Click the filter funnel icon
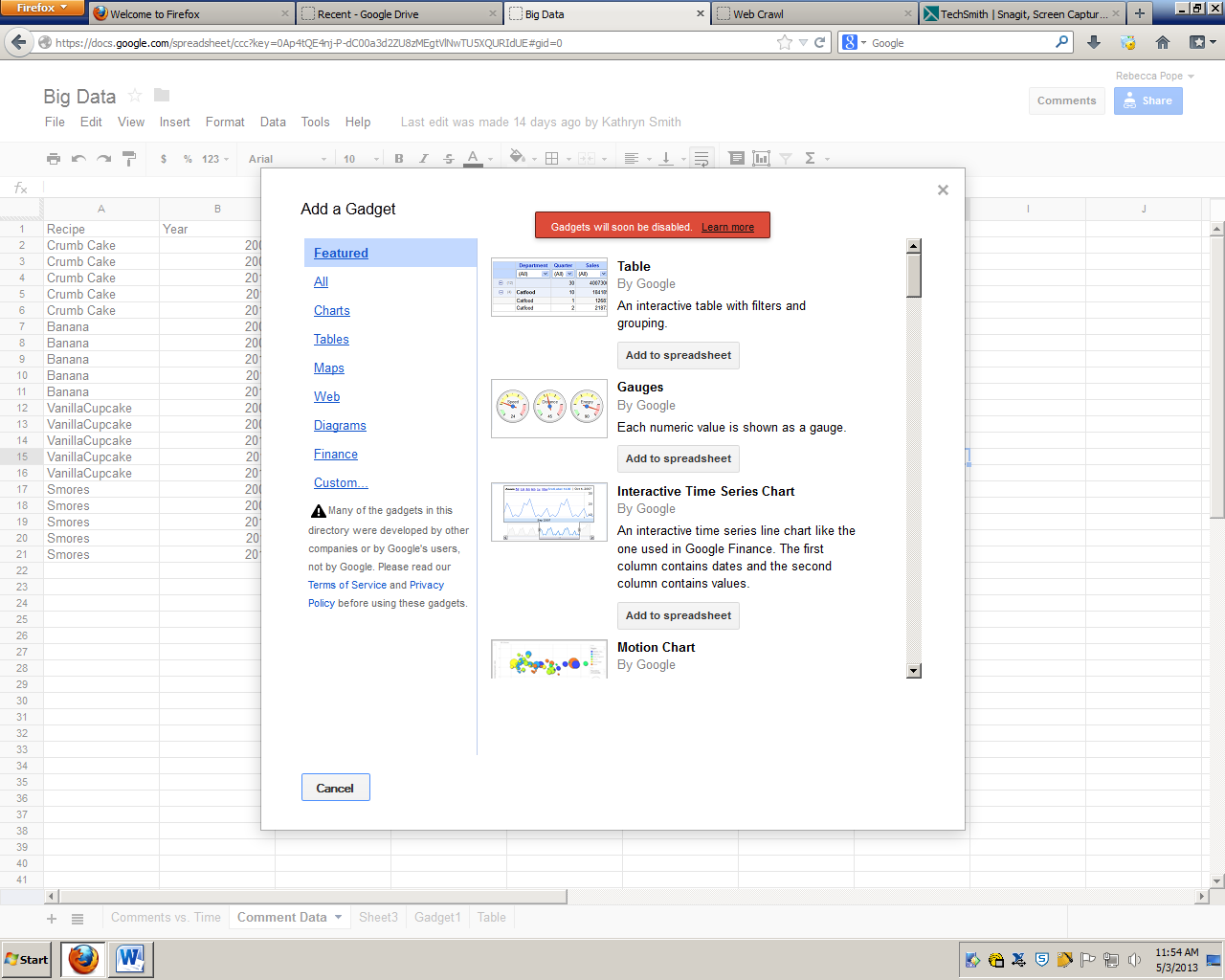1225x980 pixels. pos(786,159)
